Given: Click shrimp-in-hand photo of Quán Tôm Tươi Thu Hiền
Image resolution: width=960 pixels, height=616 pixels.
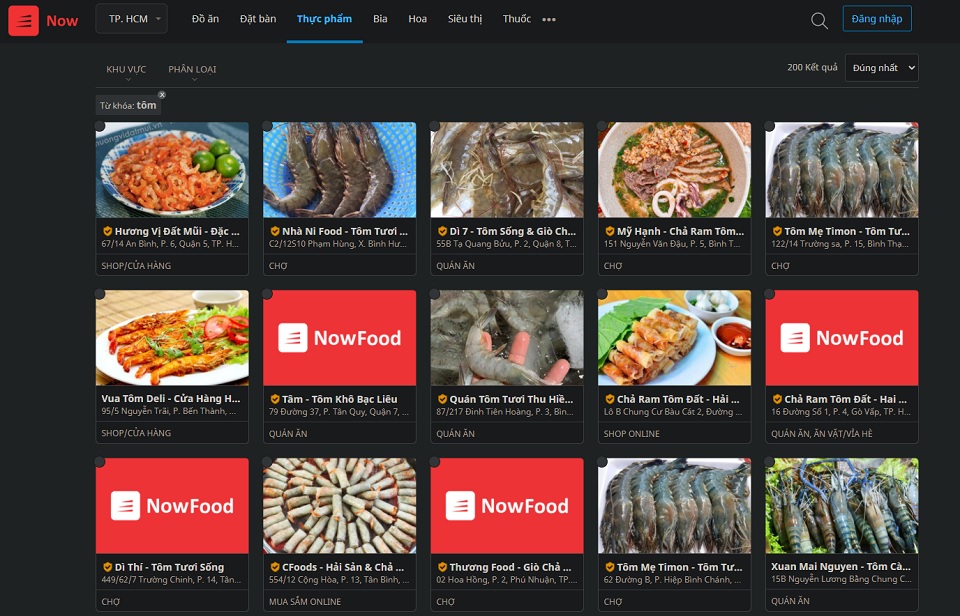Looking at the screenshot, I should coord(507,337).
